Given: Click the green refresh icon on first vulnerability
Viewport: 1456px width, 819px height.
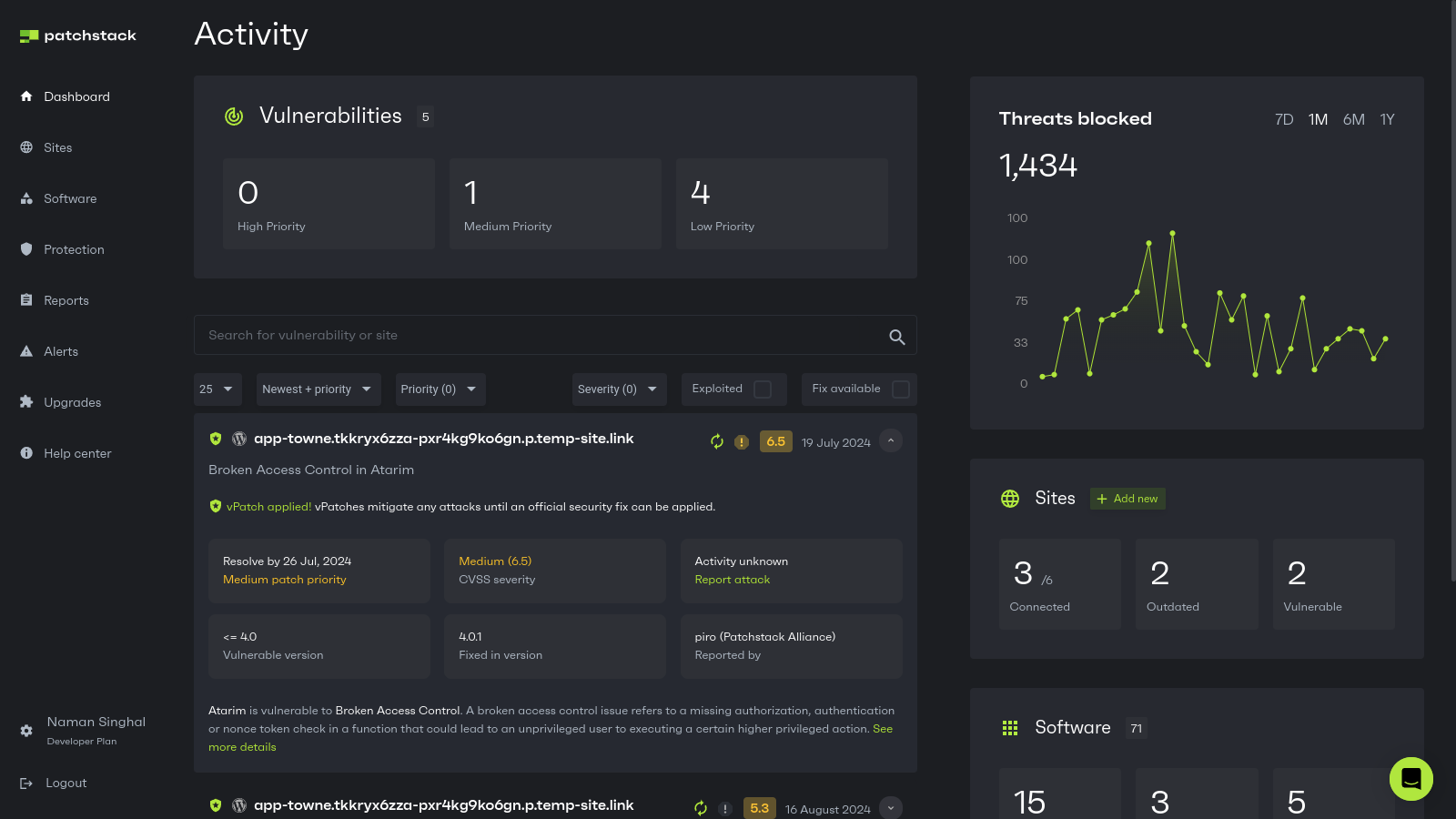Looking at the screenshot, I should tap(717, 442).
